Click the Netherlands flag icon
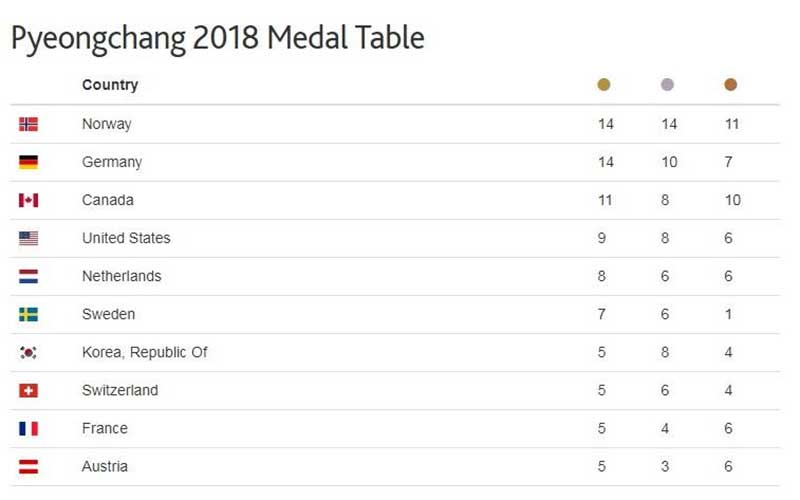 tap(28, 276)
